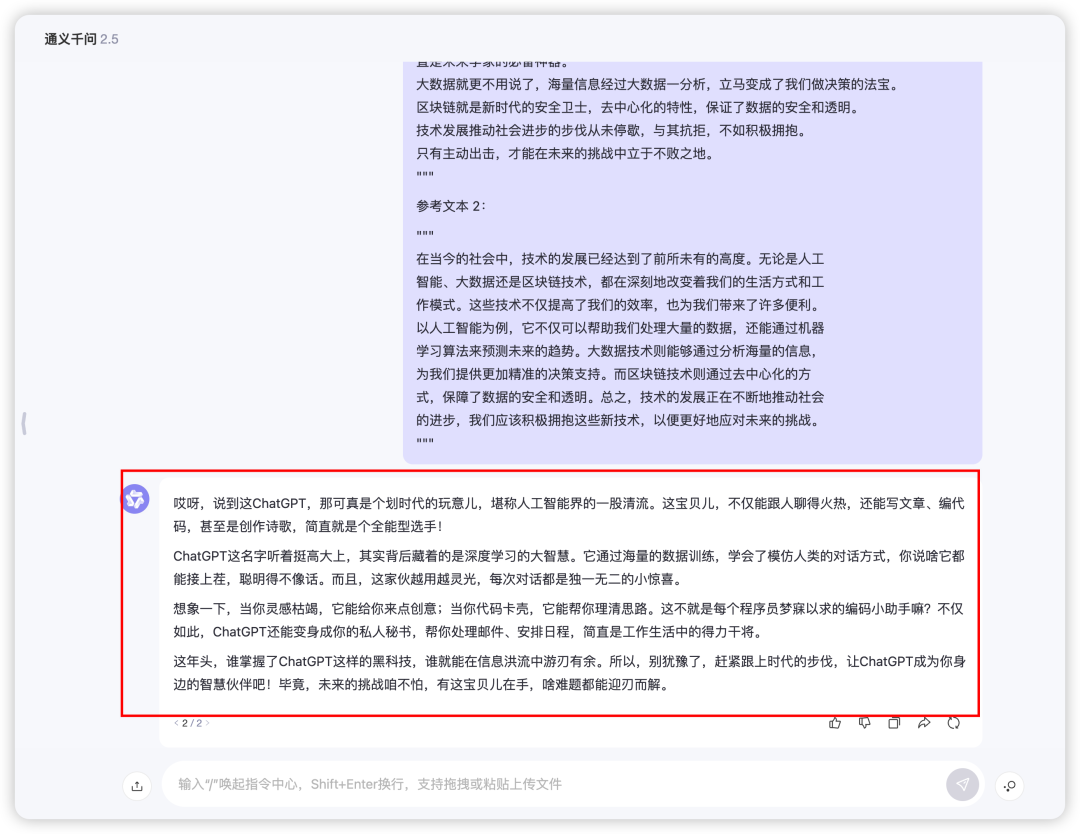
Task: Click the 通义千问 2.5 title
Action: point(81,39)
